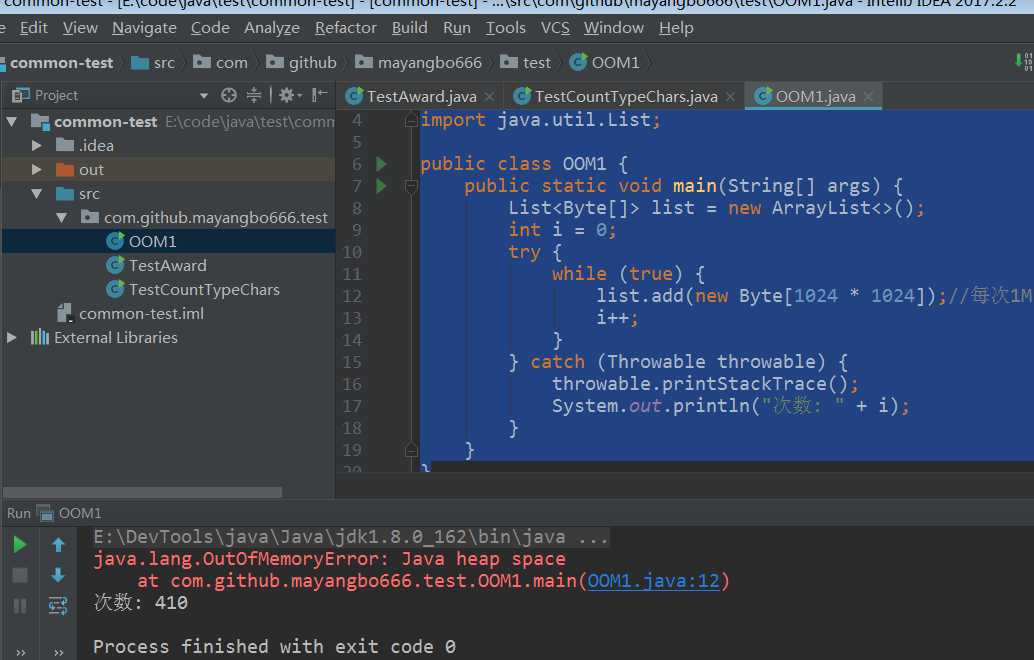Click test breadcrumb in navigation bar
This screenshot has height=660, width=1034.
click(x=526, y=63)
